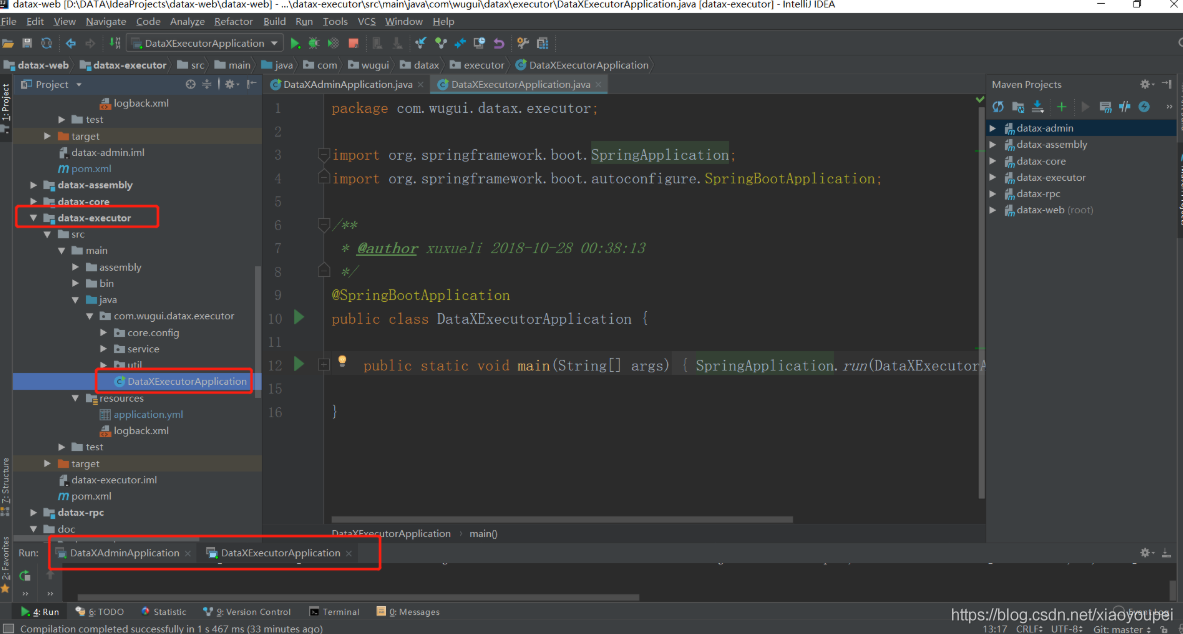Open the Navigate menu

[106, 22]
